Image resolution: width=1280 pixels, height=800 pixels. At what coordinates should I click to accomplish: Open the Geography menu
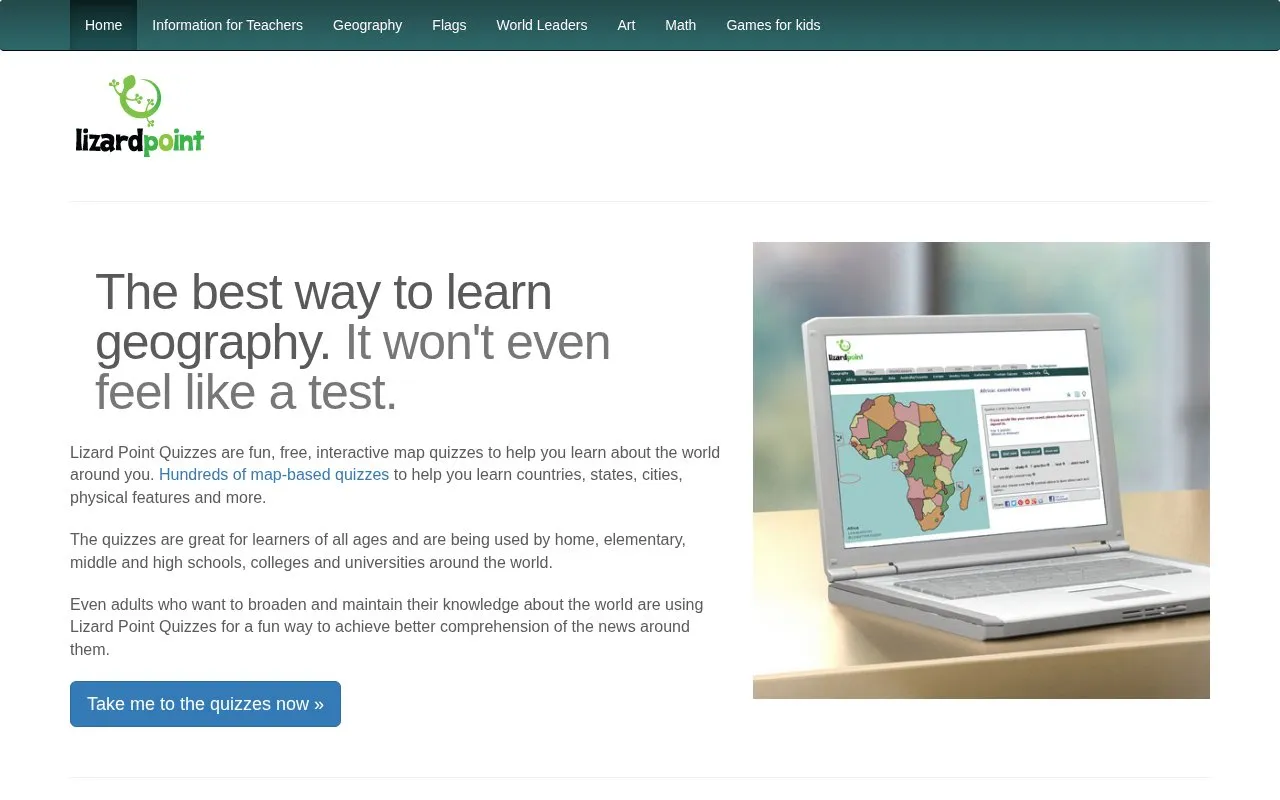click(x=367, y=25)
